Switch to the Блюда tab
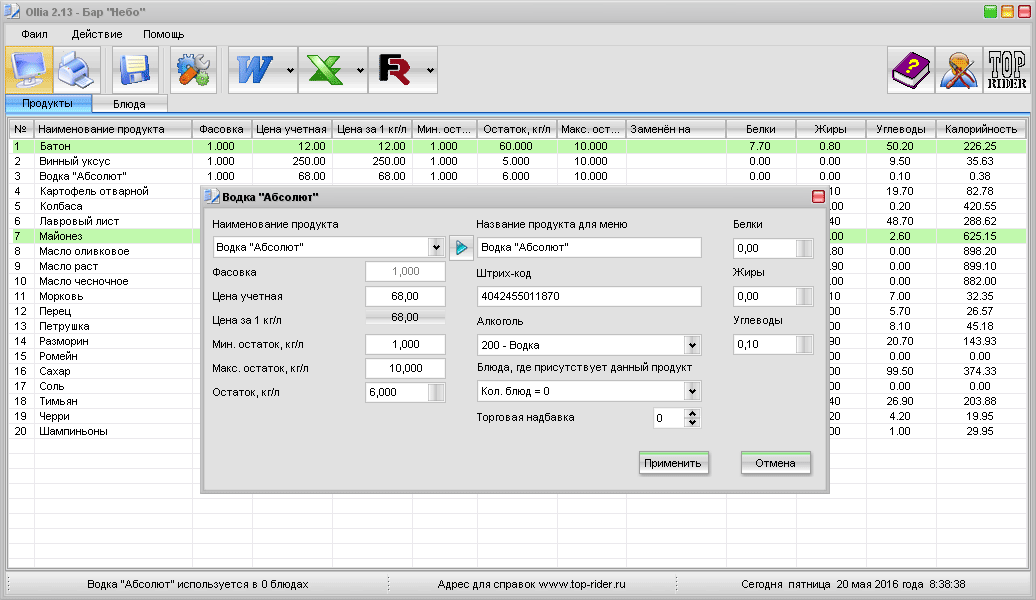The height and width of the screenshot is (600, 1036). coord(129,103)
